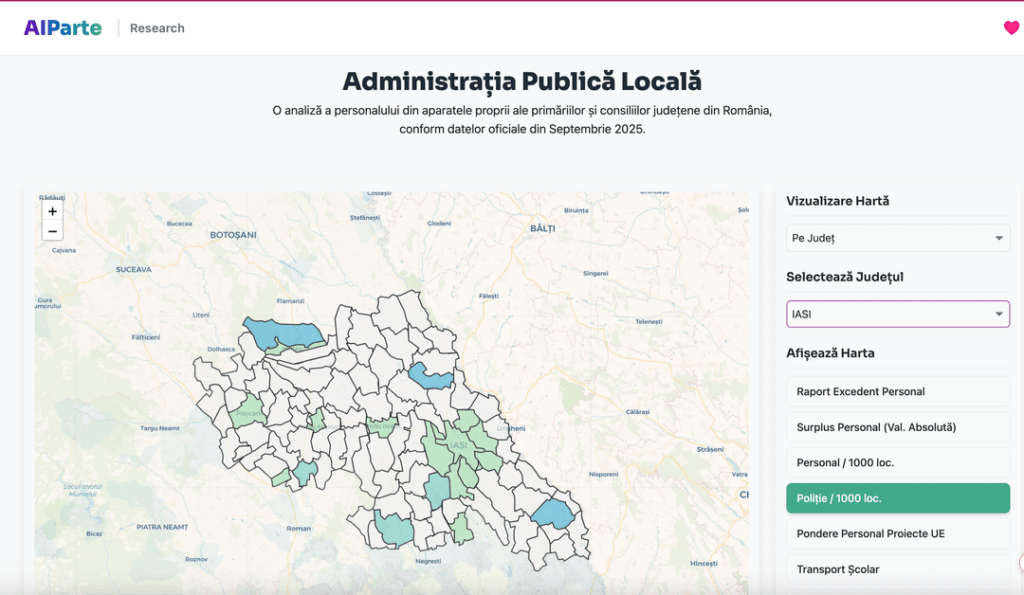Click the Strășeni label on map
The height and width of the screenshot is (595, 1024).
(x=710, y=449)
